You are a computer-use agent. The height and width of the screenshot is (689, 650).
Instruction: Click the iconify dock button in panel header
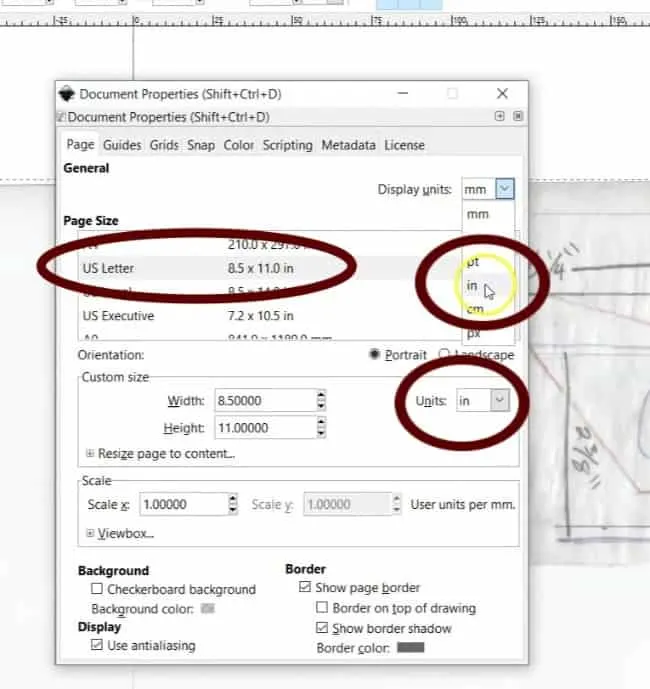coord(499,116)
